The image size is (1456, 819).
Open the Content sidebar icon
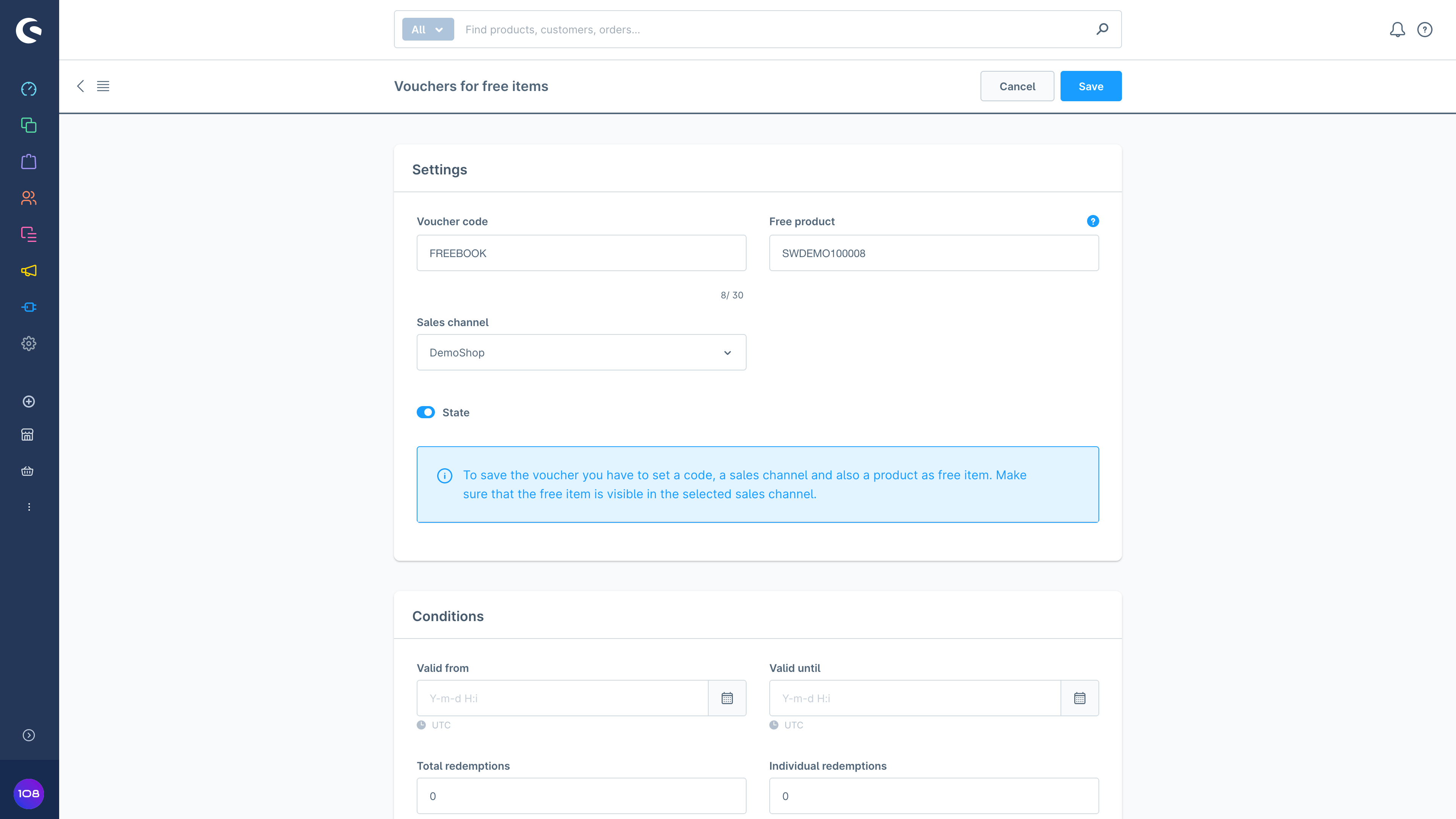click(29, 234)
